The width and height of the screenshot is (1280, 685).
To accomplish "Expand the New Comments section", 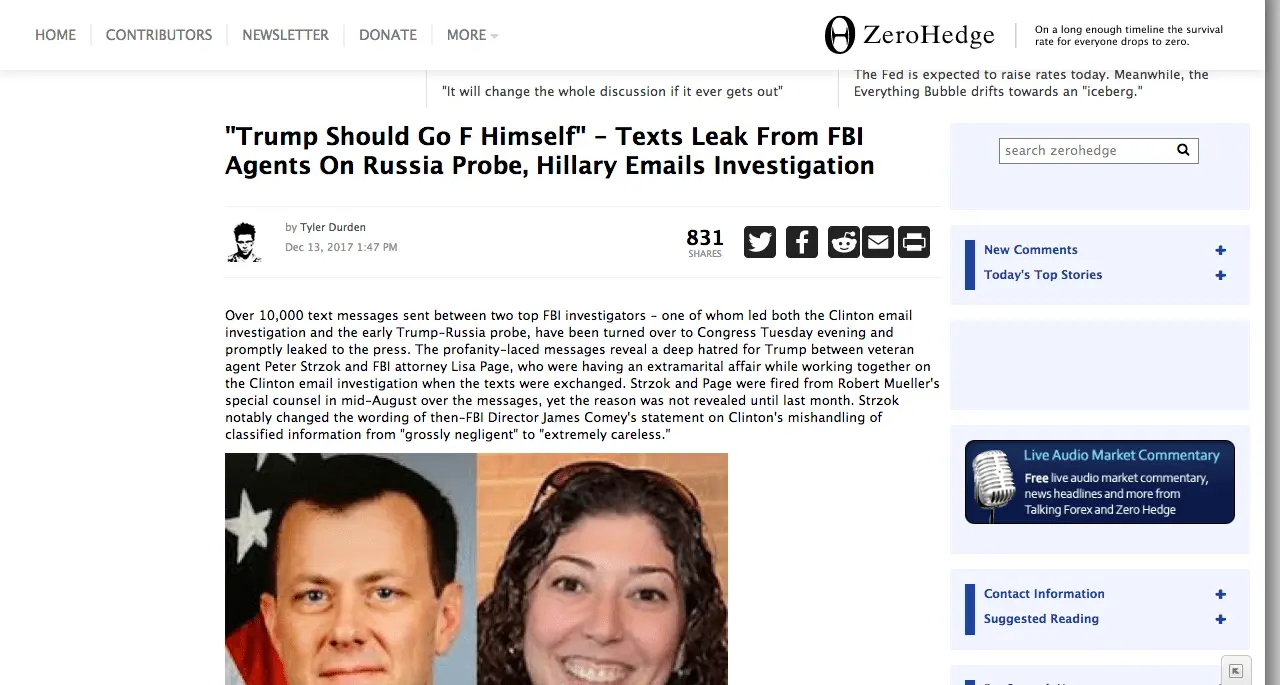I will [1220, 250].
